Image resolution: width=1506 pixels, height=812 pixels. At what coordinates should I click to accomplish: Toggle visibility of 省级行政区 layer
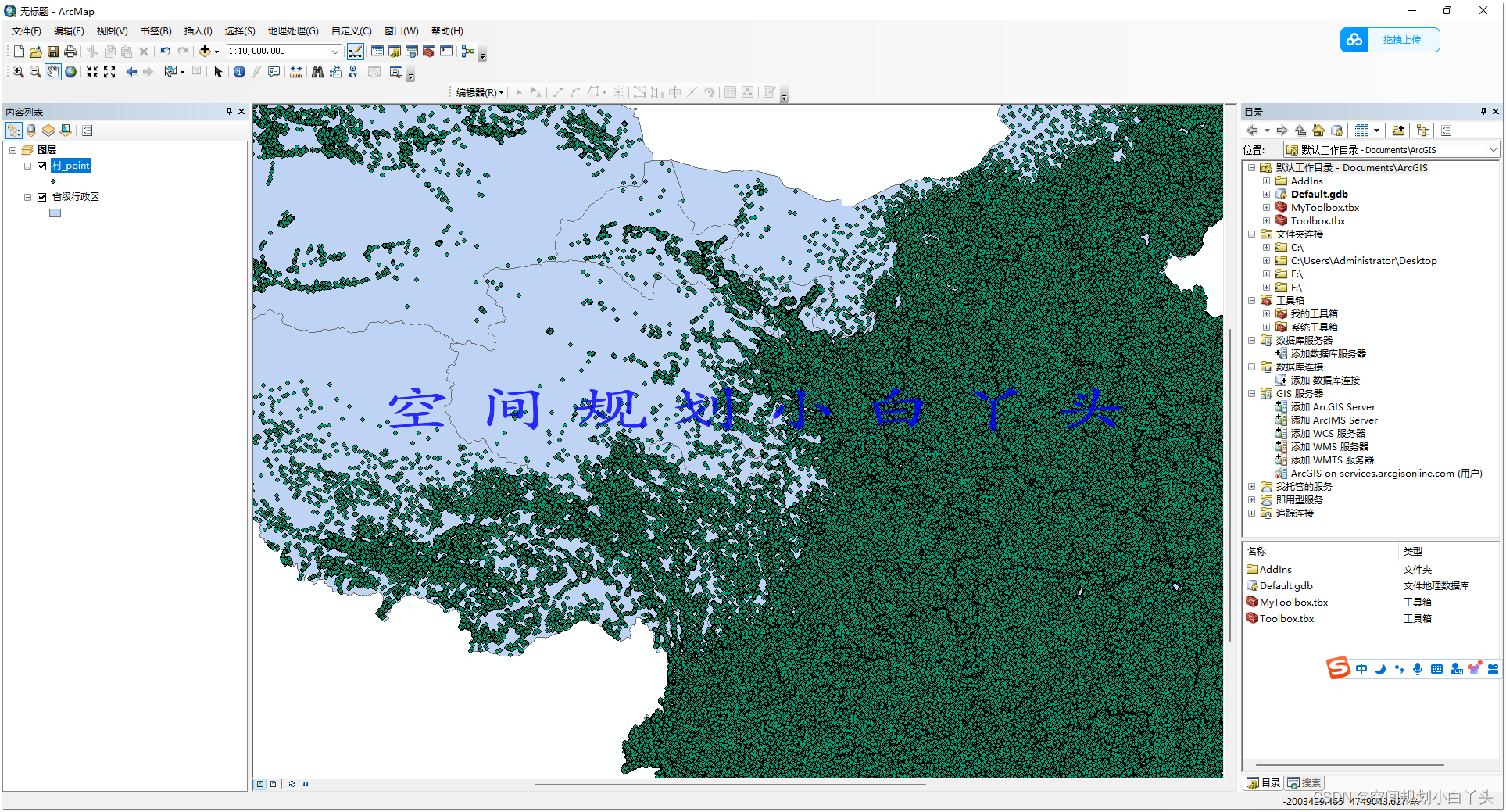(x=42, y=197)
